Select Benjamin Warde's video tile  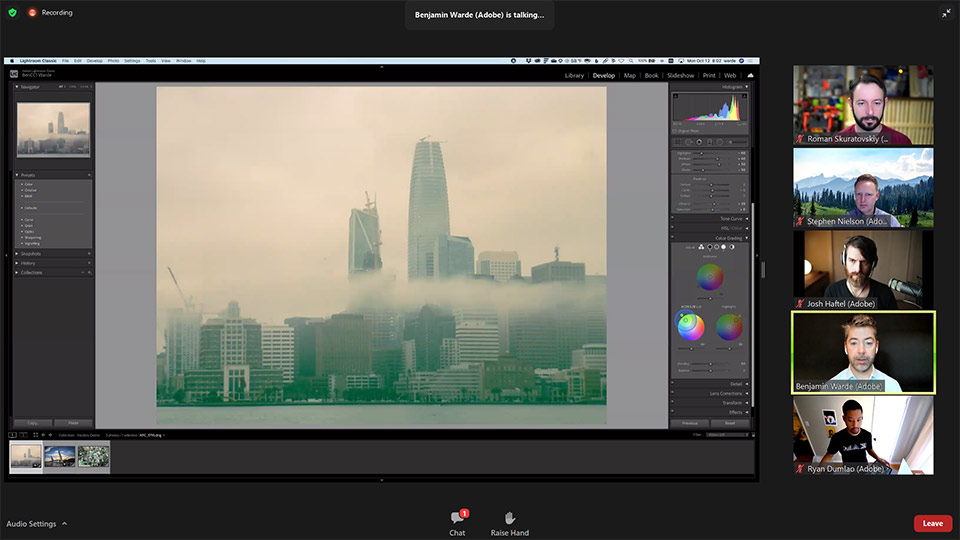click(x=863, y=353)
